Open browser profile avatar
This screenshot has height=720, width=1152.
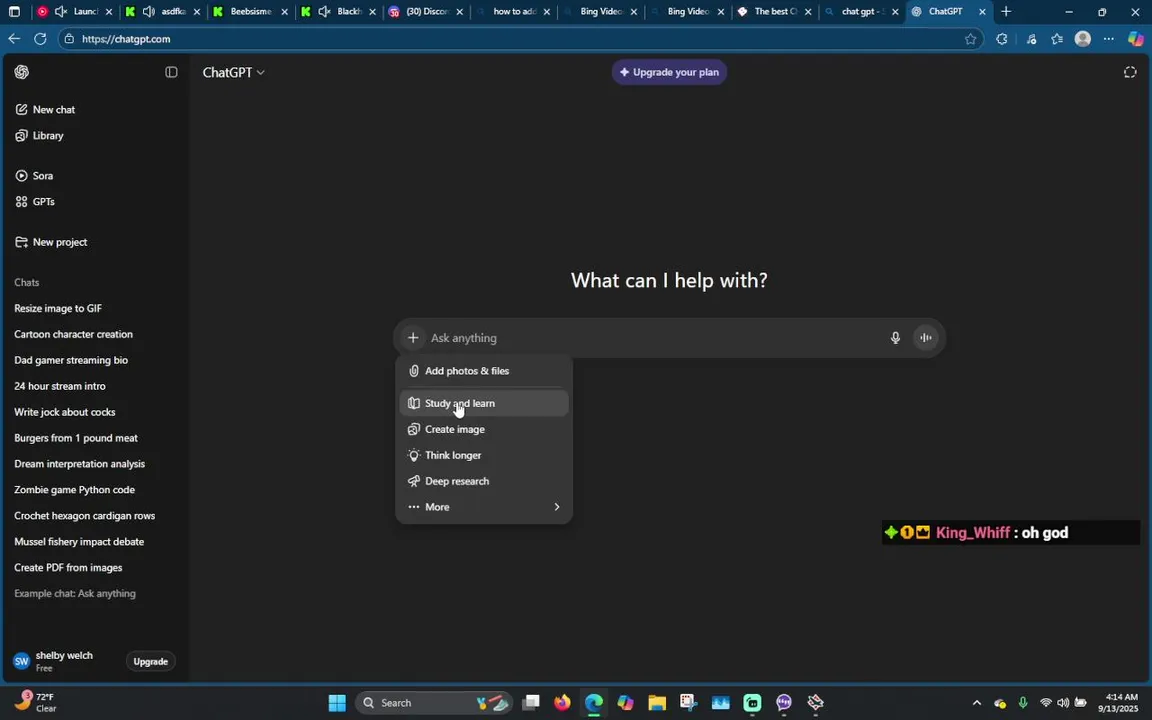1082,39
